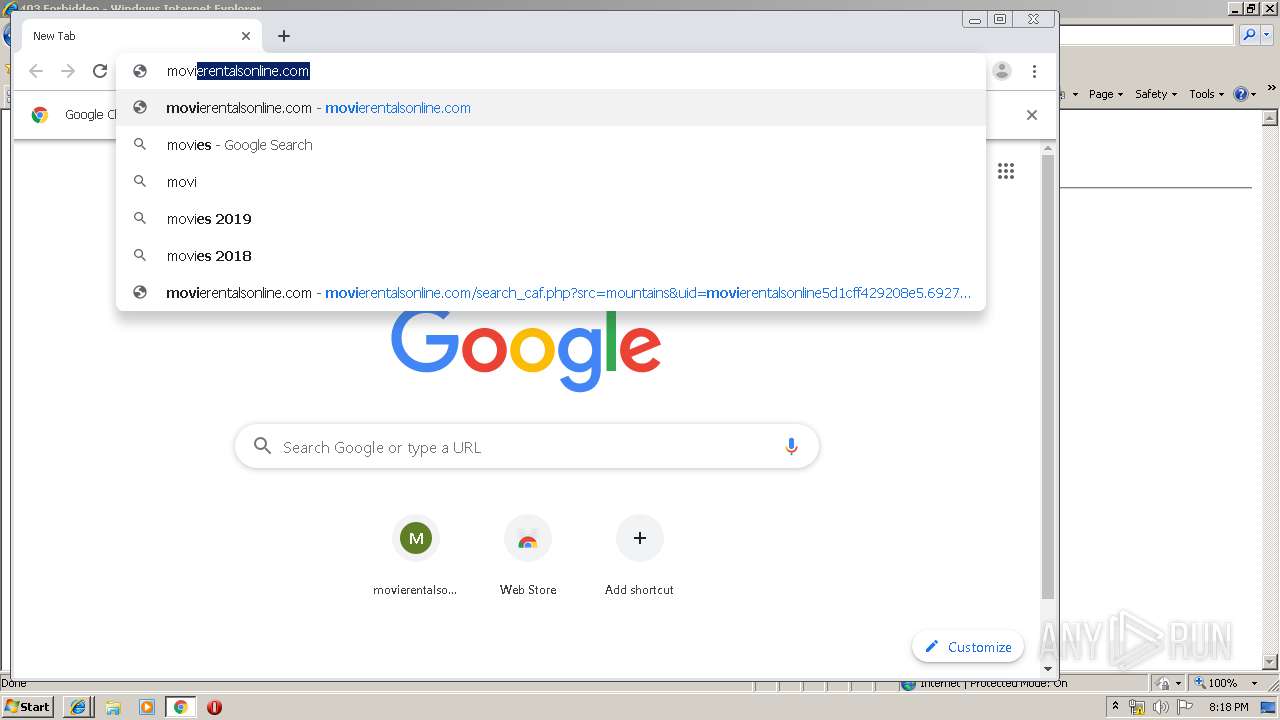
Task: Open Chrome's profile avatar menu
Action: [1002, 71]
